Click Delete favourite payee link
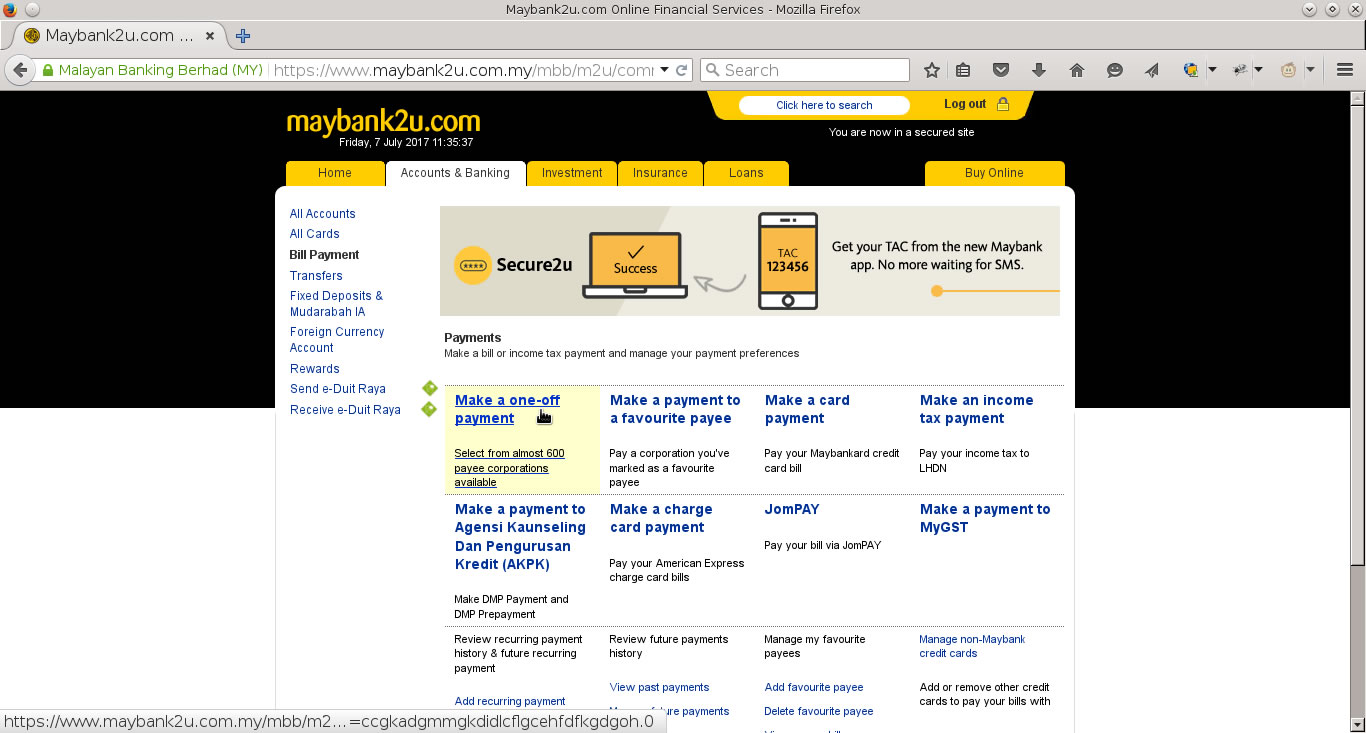 point(818,711)
